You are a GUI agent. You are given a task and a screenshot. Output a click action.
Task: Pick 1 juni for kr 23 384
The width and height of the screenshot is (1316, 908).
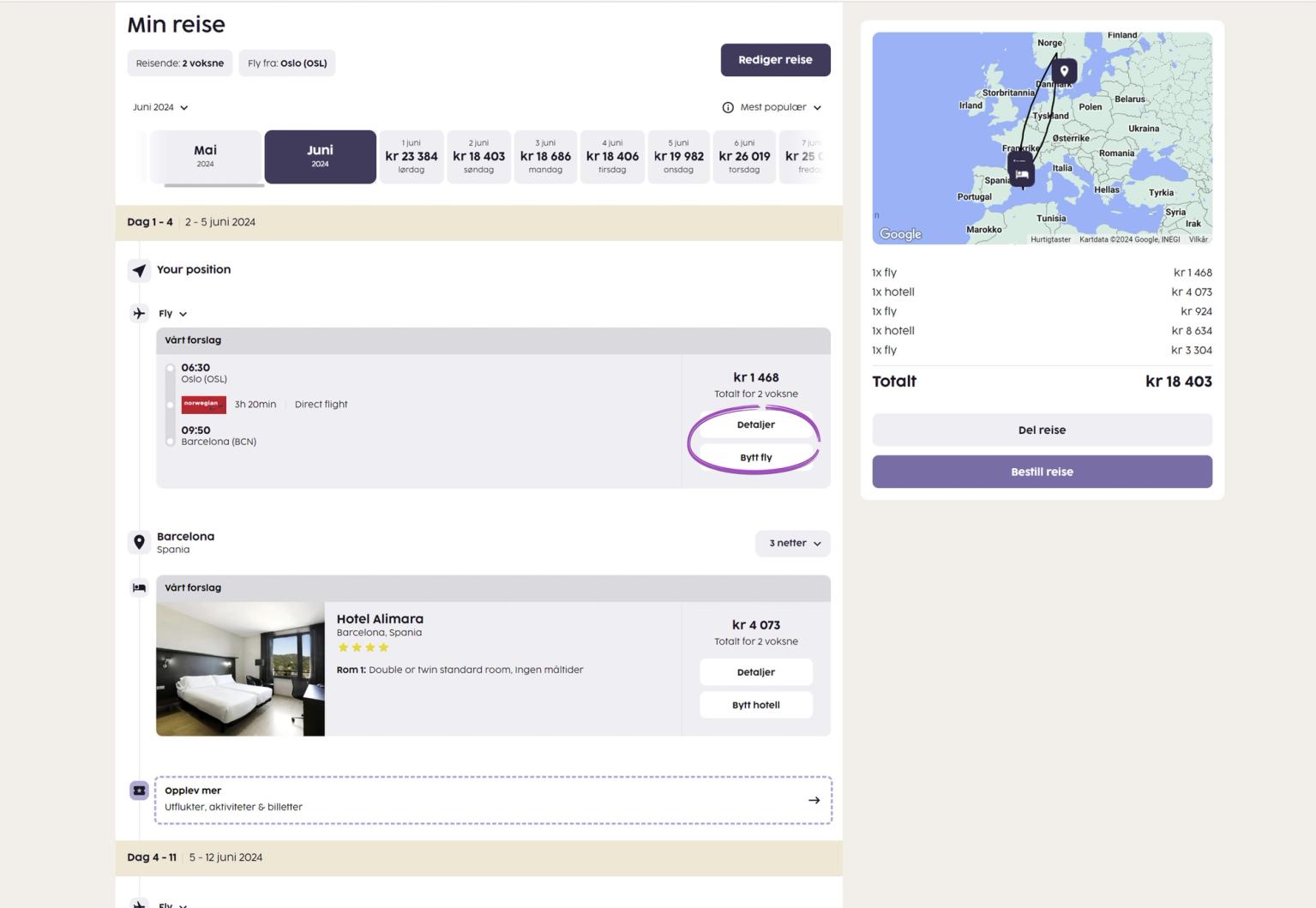pyautogui.click(x=412, y=157)
